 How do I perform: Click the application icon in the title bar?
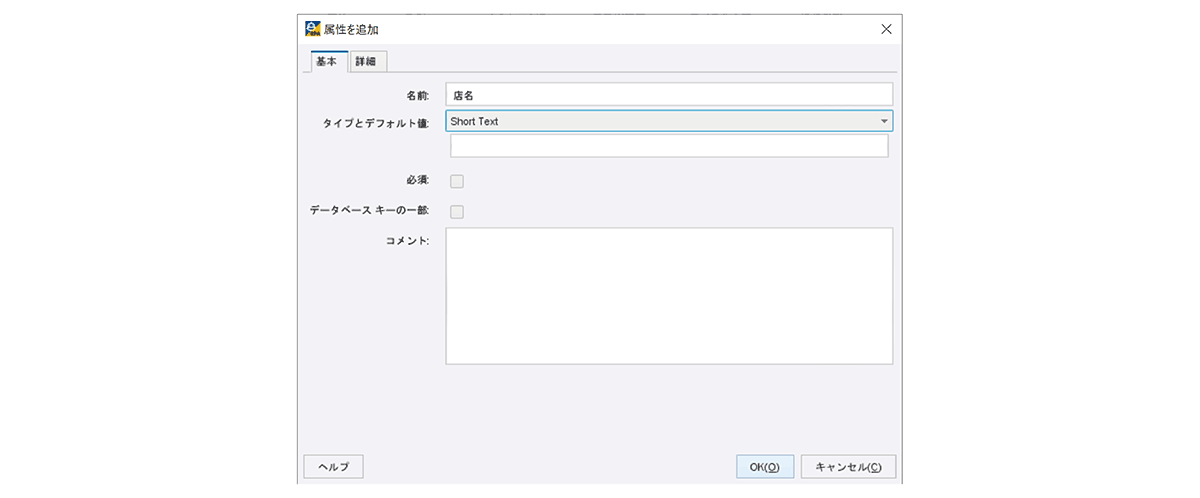[x=313, y=29]
